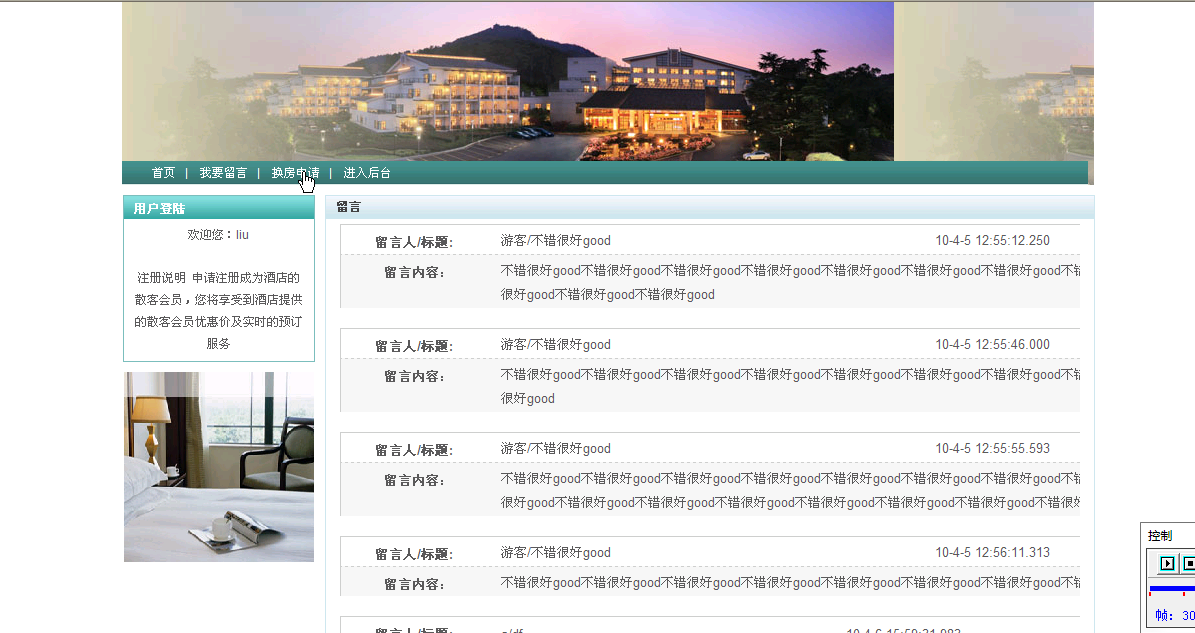
Task: Click the play button in 控制 panel
Action: pos(1167,564)
